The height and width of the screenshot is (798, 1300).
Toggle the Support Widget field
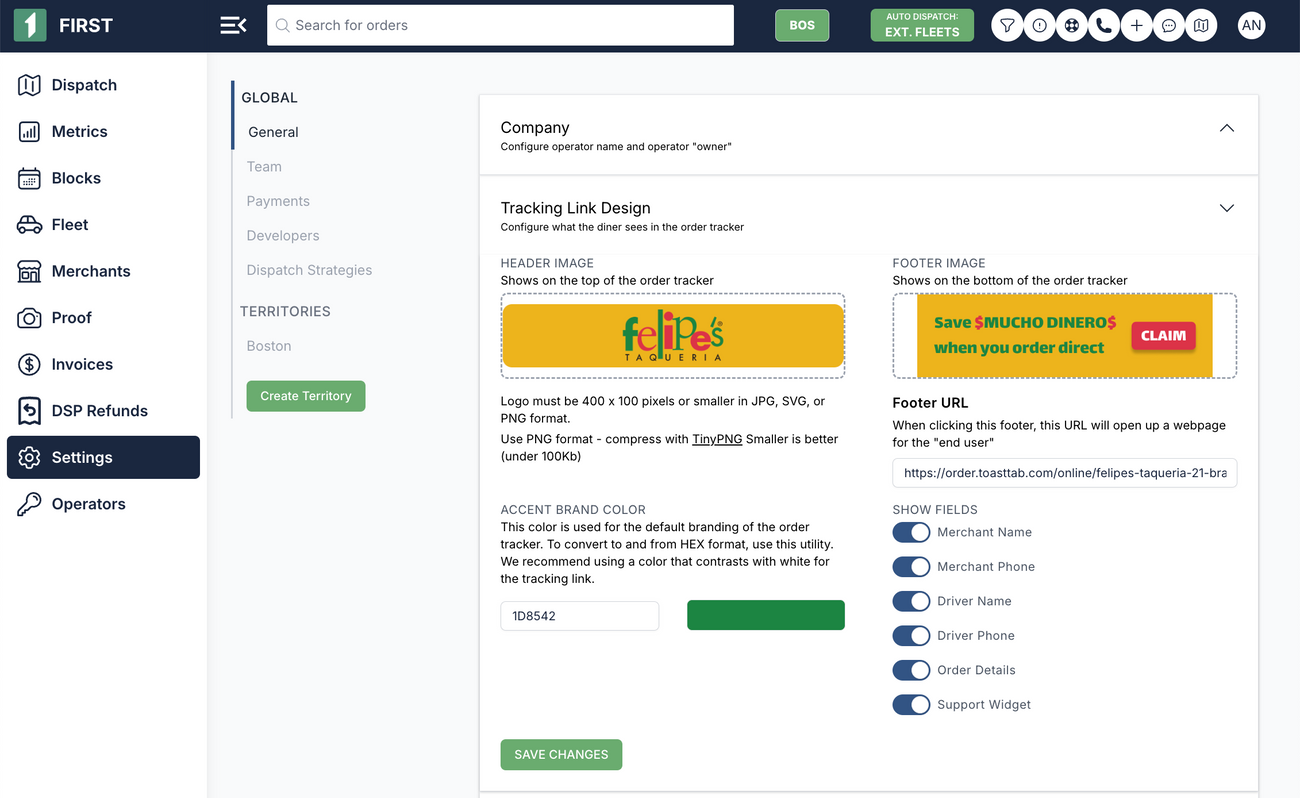pyautogui.click(x=911, y=705)
